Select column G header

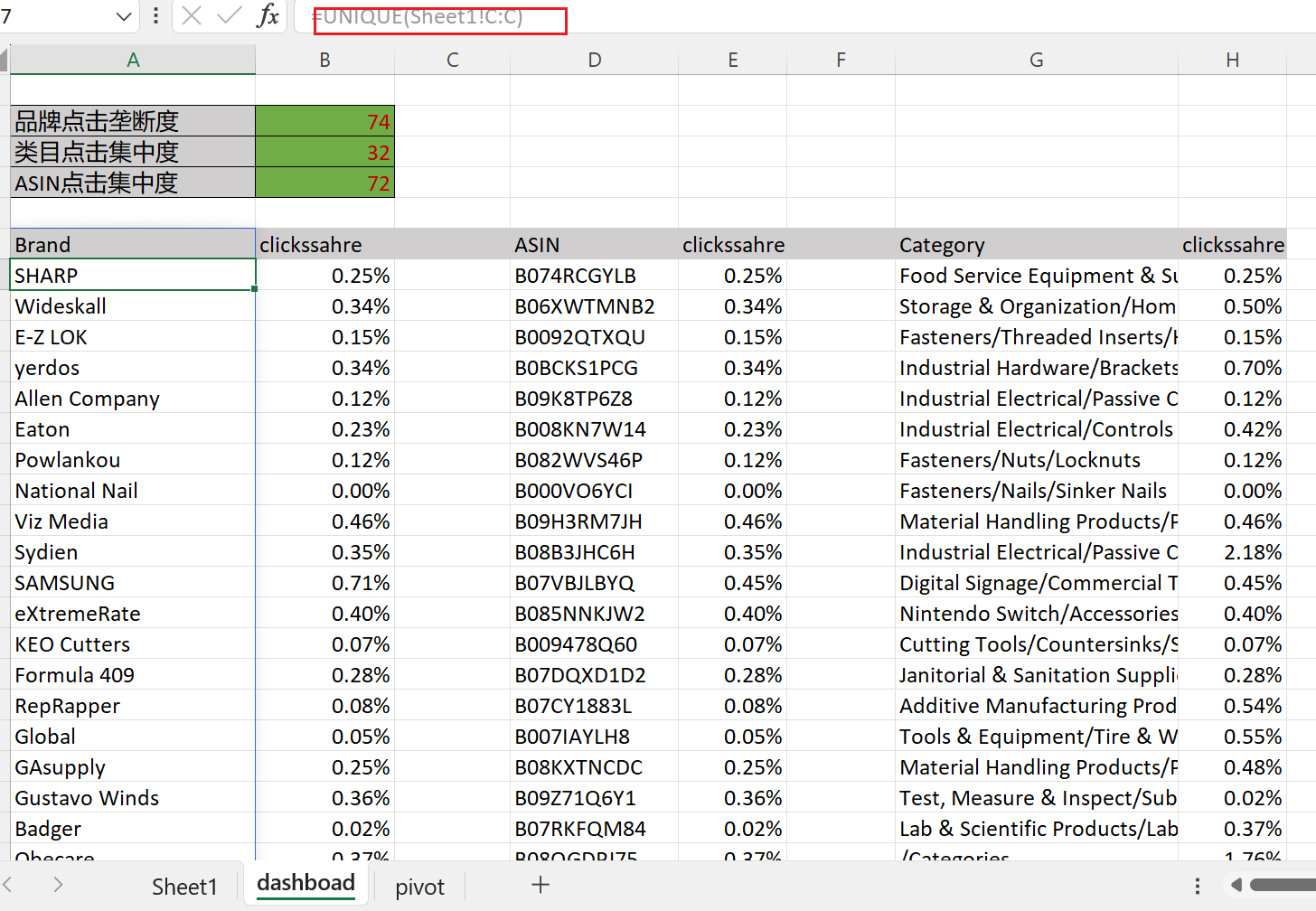1037,60
